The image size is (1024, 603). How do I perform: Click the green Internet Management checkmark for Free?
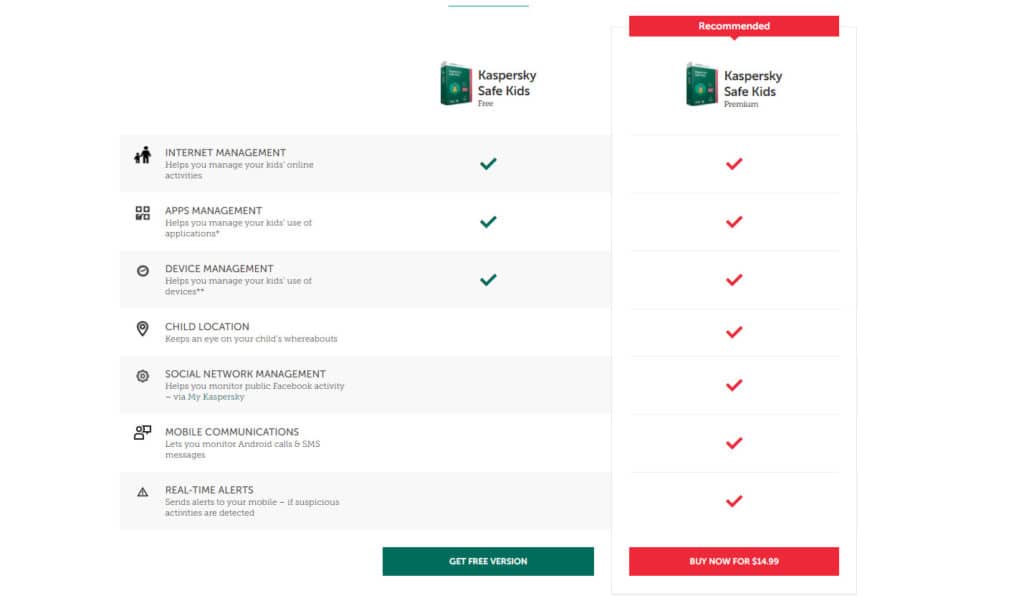[x=488, y=163]
